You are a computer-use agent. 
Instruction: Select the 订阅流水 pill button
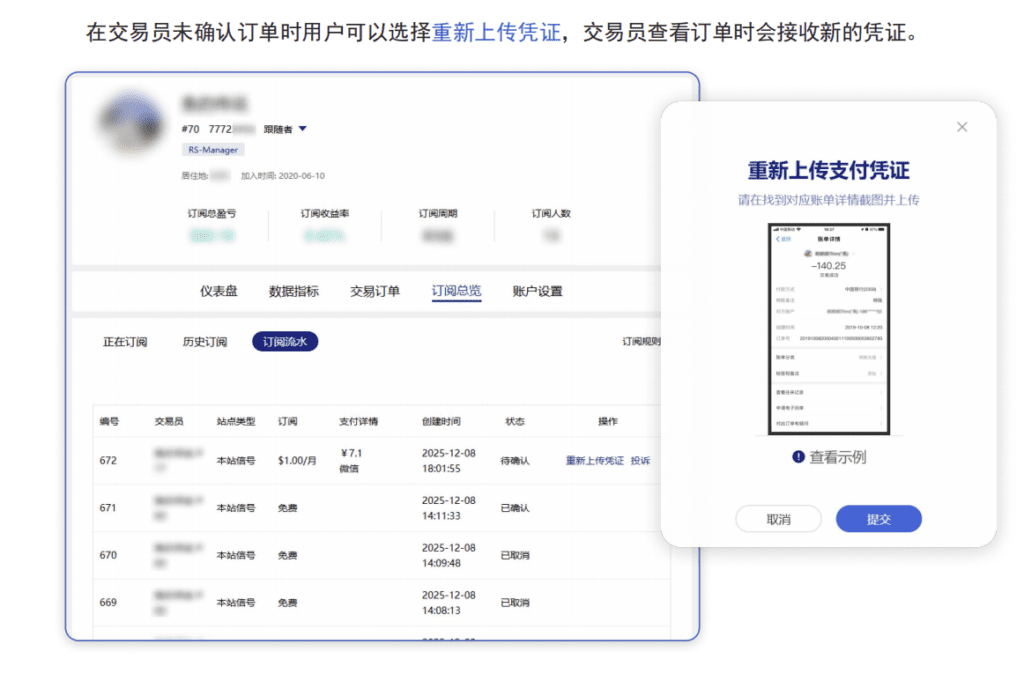(x=285, y=342)
